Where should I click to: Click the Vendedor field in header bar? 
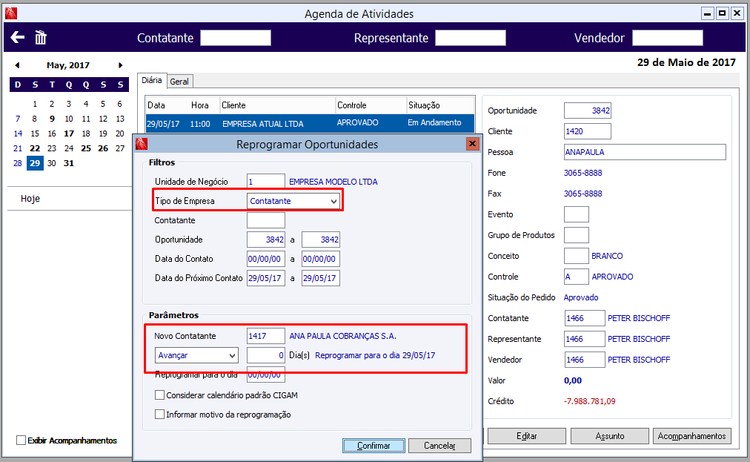point(667,38)
